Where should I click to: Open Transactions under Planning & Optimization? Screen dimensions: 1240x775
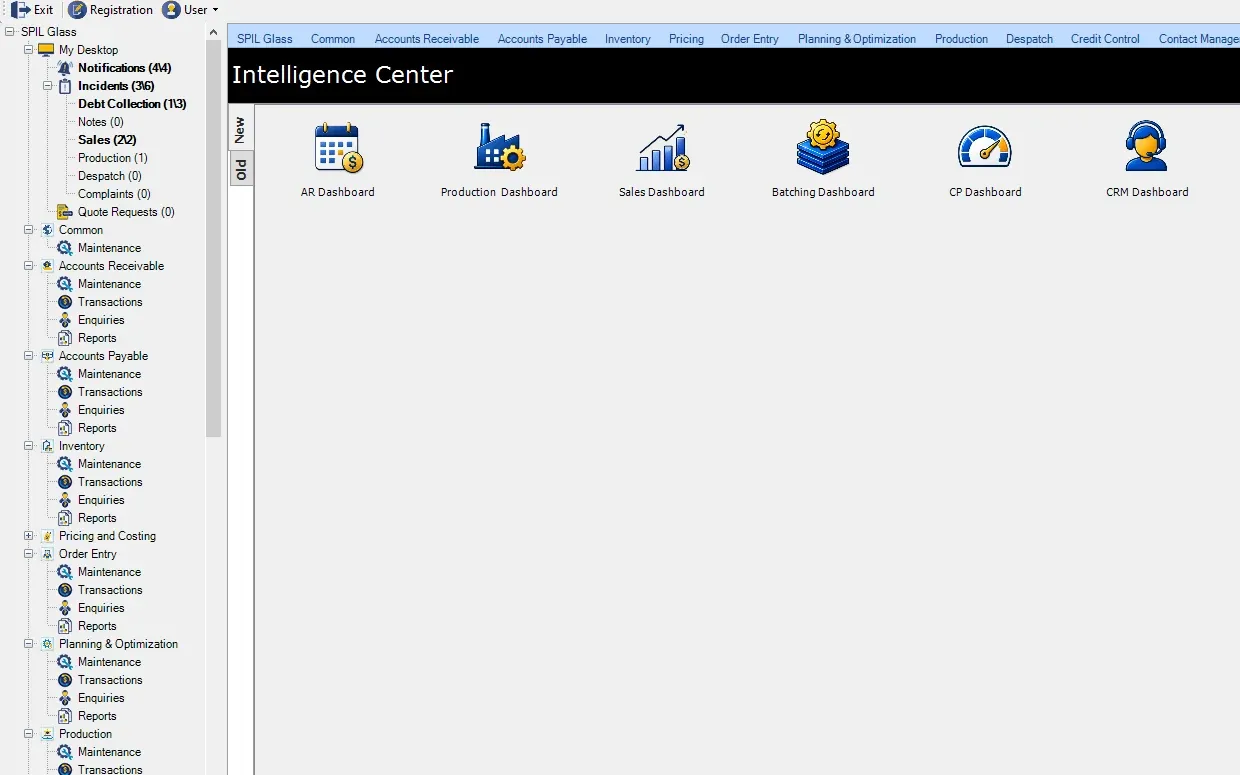click(x=110, y=680)
